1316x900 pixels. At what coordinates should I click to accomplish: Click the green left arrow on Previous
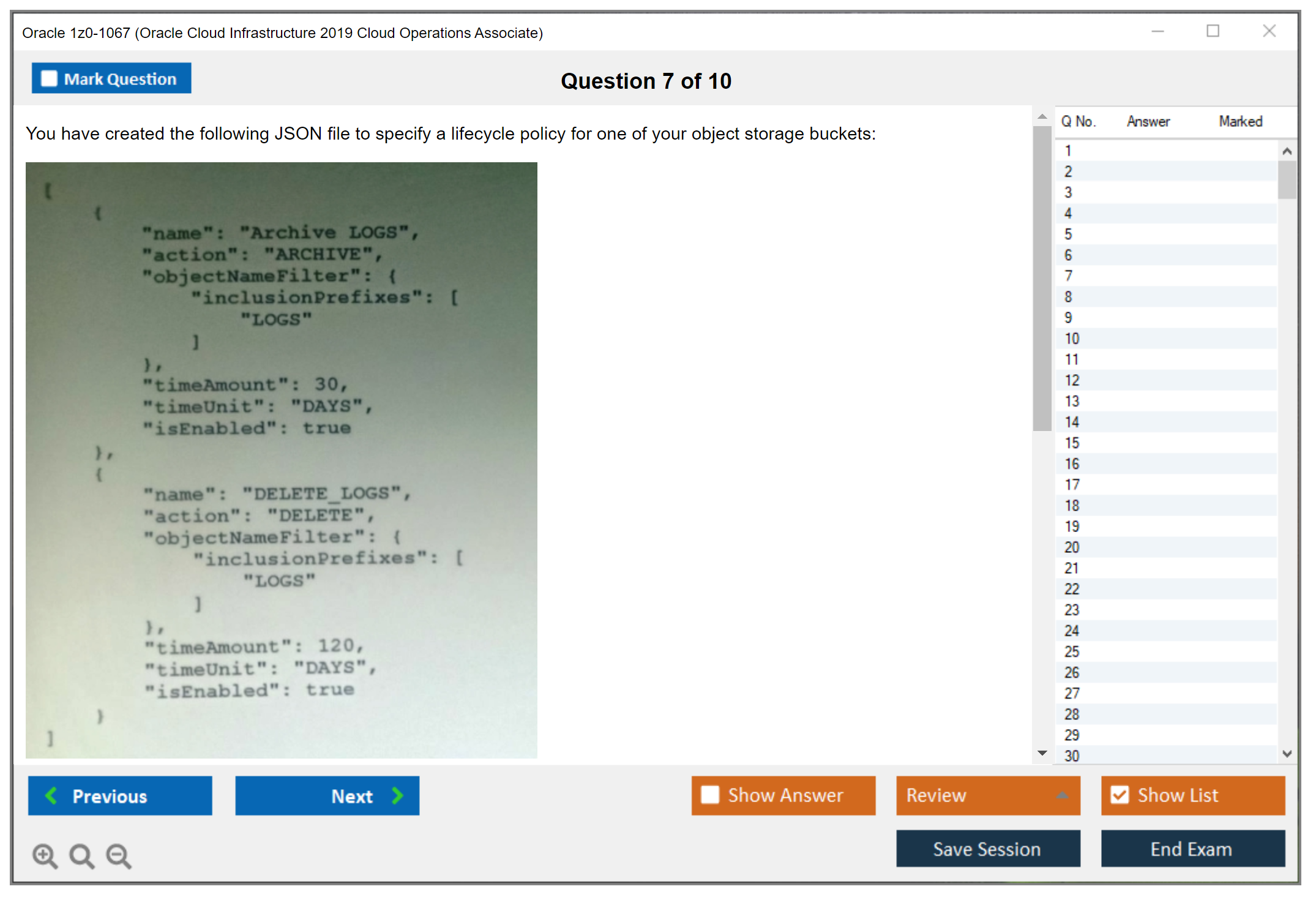[x=51, y=795]
